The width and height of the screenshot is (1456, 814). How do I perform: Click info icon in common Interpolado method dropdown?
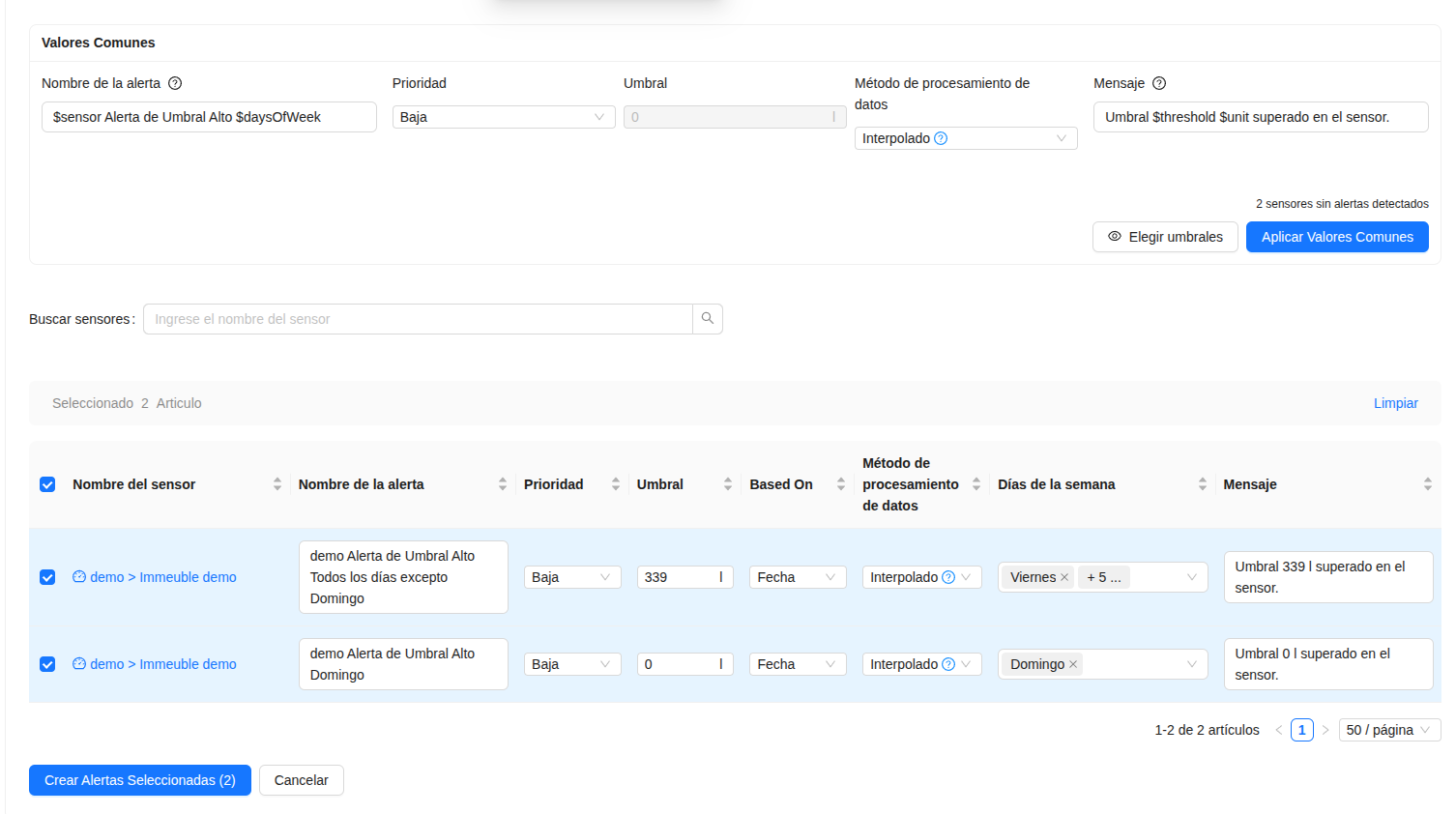pos(941,138)
